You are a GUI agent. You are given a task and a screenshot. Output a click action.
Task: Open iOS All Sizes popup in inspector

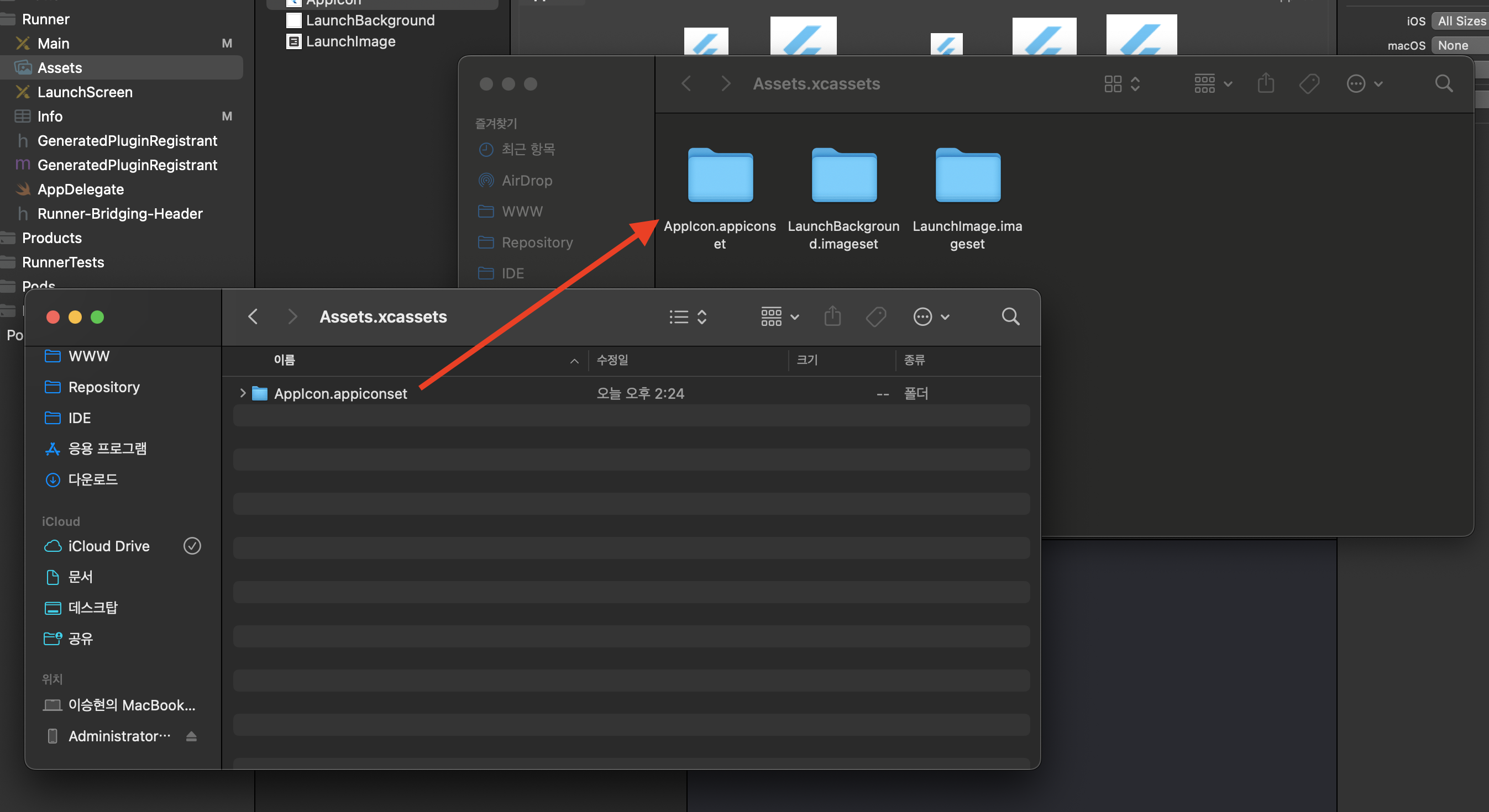1460,21
